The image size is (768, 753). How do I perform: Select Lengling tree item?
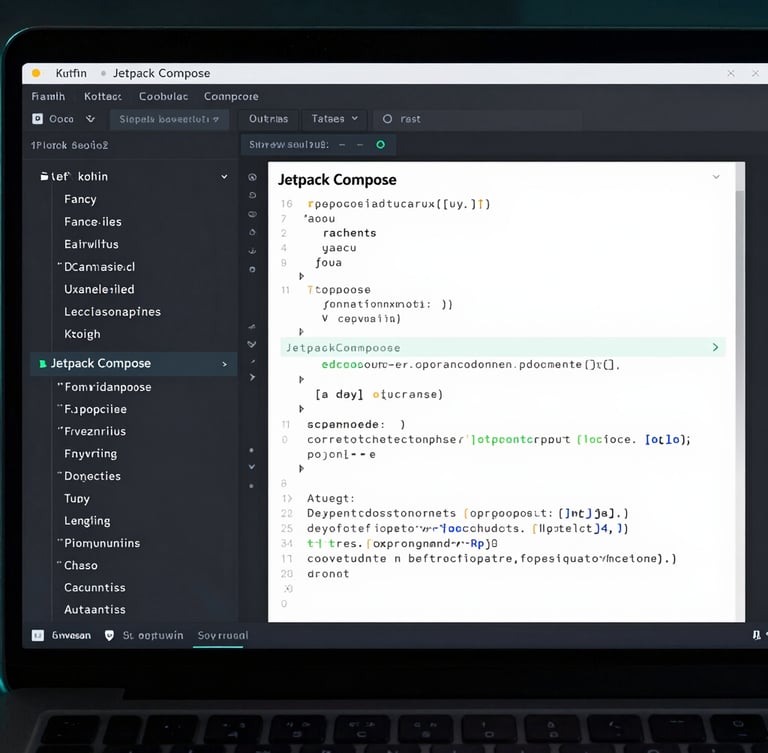(x=87, y=521)
